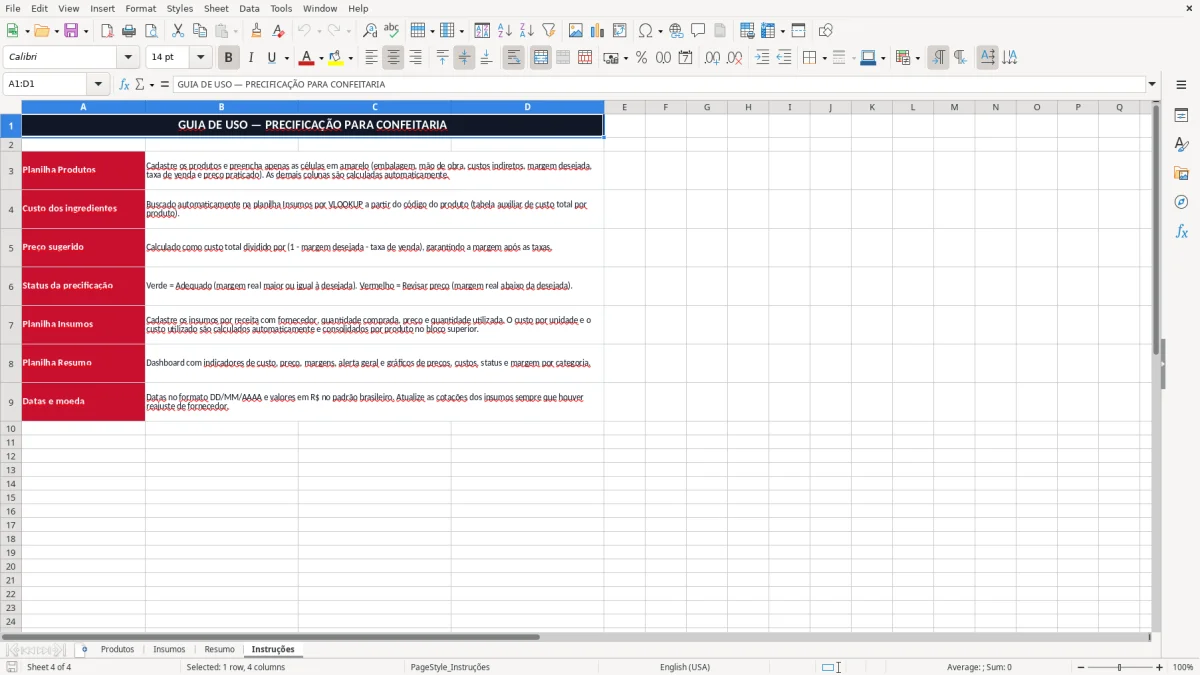Toggle Underline formatting
The width and height of the screenshot is (1200, 675).
(272, 58)
